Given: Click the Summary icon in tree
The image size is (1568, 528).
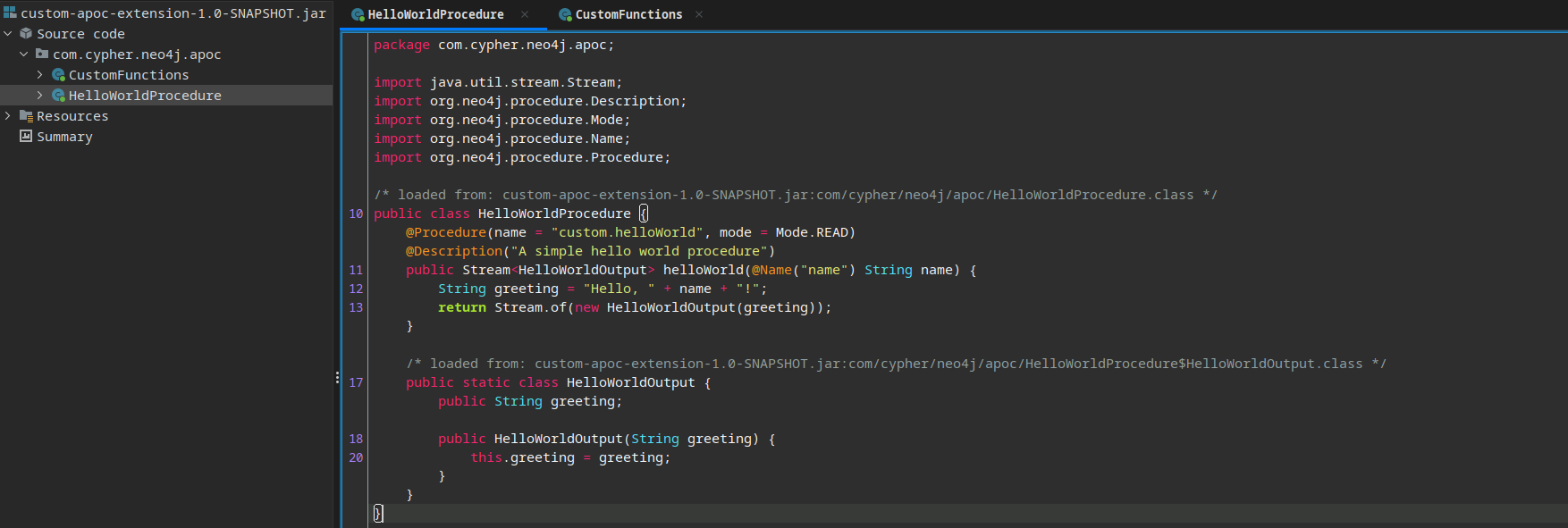Looking at the screenshot, I should pyautogui.click(x=26, y=136).
